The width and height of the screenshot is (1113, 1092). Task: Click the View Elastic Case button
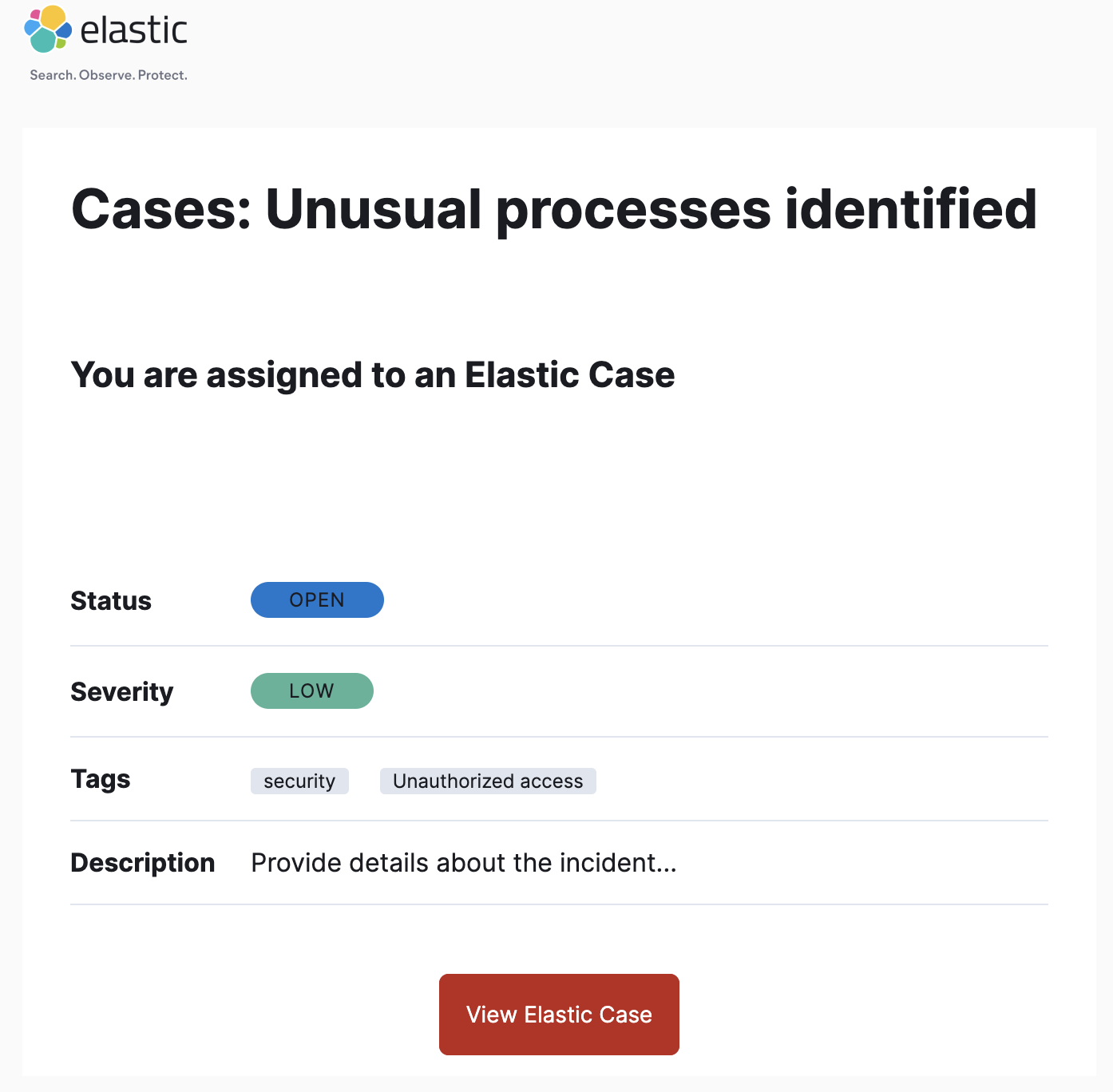[x=558, y=1014]
